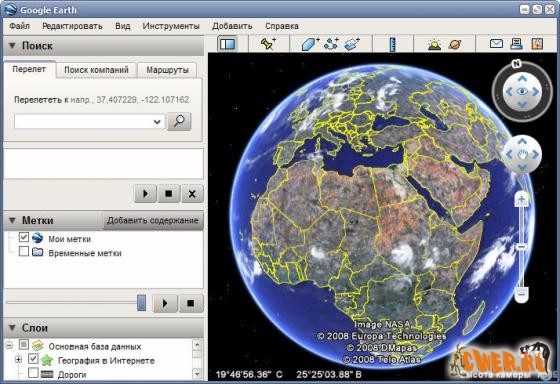
Task: Toggle sunlight across the landscape
Action: (x=434, y=44)
